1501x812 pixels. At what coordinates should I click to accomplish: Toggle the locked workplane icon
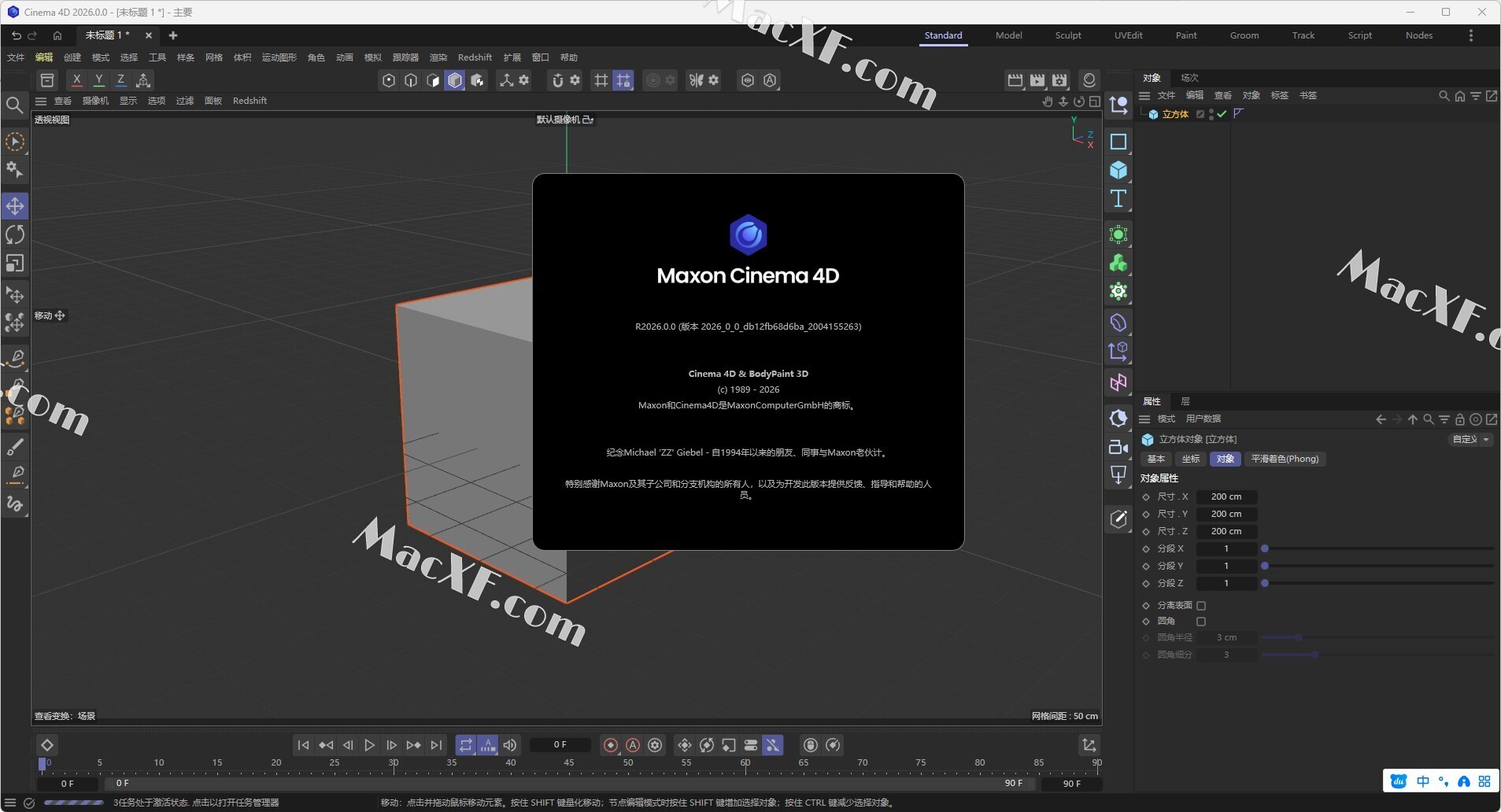click(x=623, y=80)
